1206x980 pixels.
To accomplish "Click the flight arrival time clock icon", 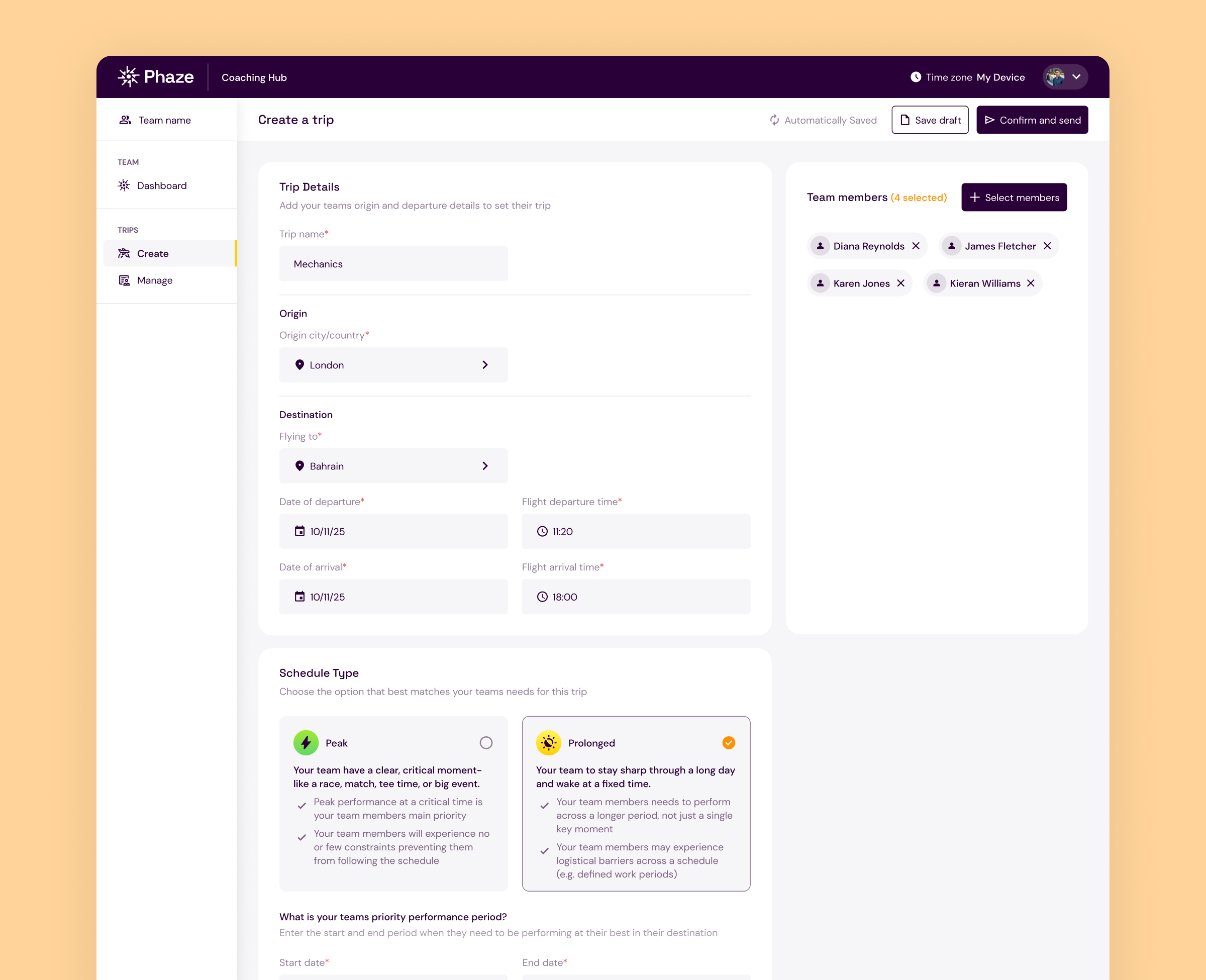I will [542, 597].
